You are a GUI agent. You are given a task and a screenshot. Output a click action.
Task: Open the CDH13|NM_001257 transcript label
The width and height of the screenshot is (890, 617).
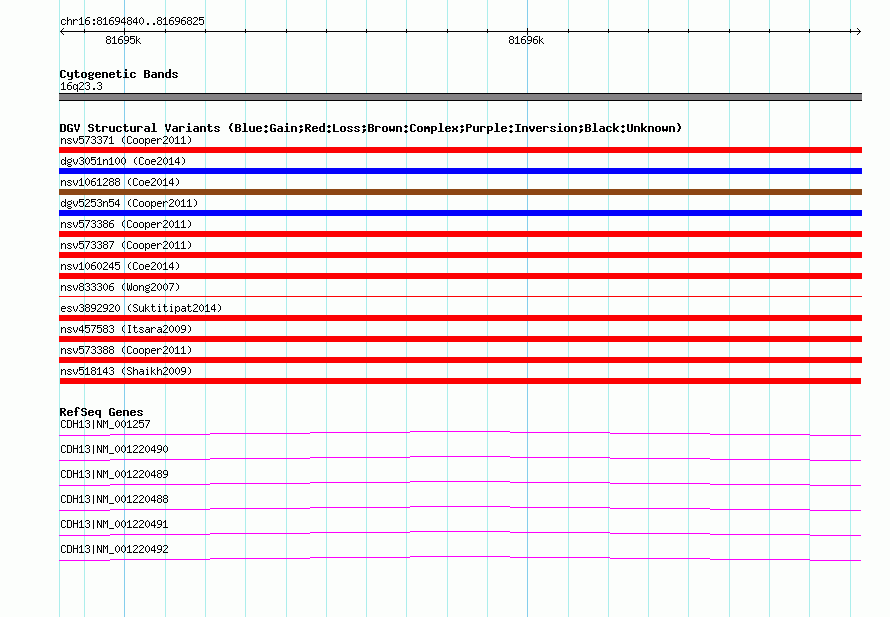[105, 425]
